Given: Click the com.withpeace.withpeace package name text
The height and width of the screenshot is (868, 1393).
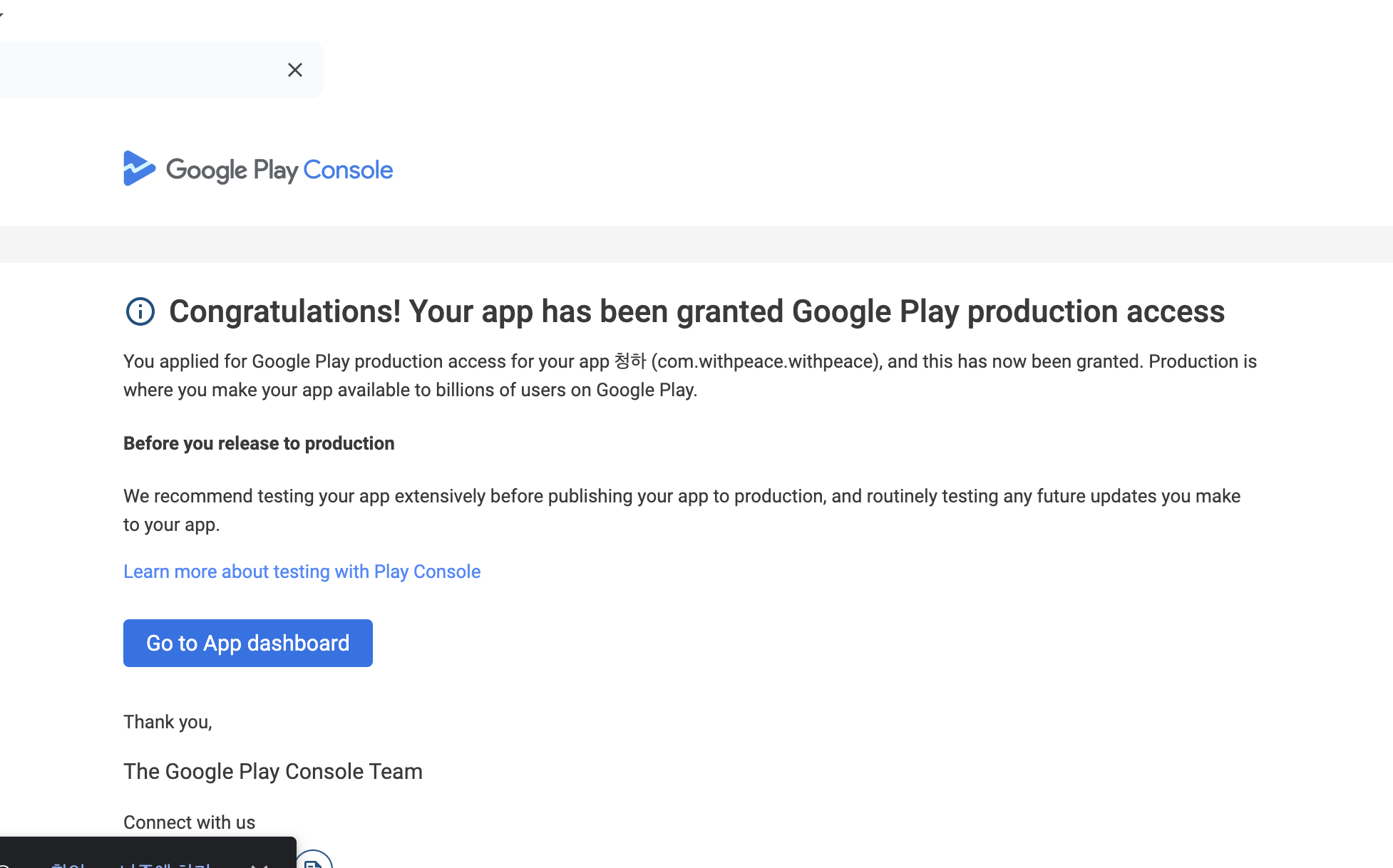Looking at the screenshot, I should pyautogui.click(x=766, y=361).
